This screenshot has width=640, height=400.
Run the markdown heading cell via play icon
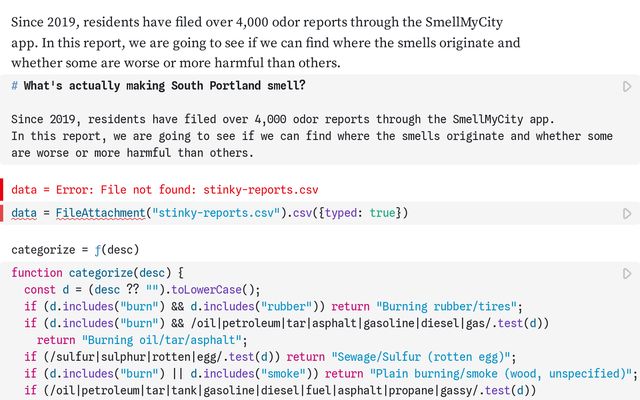click(627, 87)
